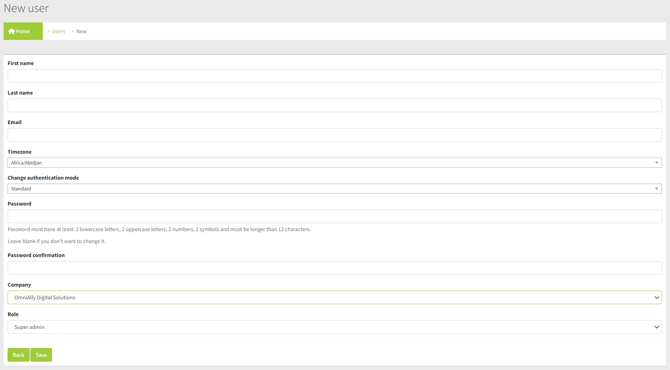Click the Last name label

[20, 93]
